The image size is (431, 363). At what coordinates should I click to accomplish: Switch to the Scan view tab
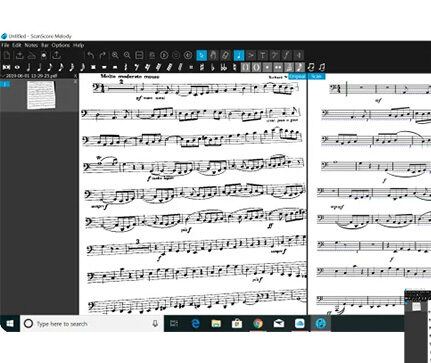(x=316, y=76)
